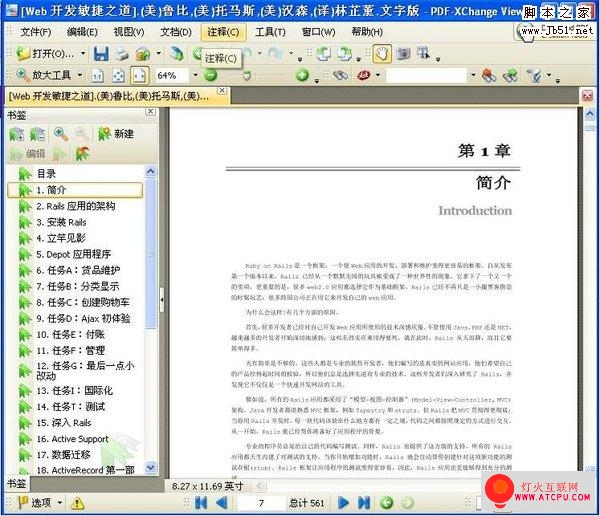The width and height of the screenshot is (600, 516).
Task: Click the find next binoculars icon
Action: tap(510, 75)
